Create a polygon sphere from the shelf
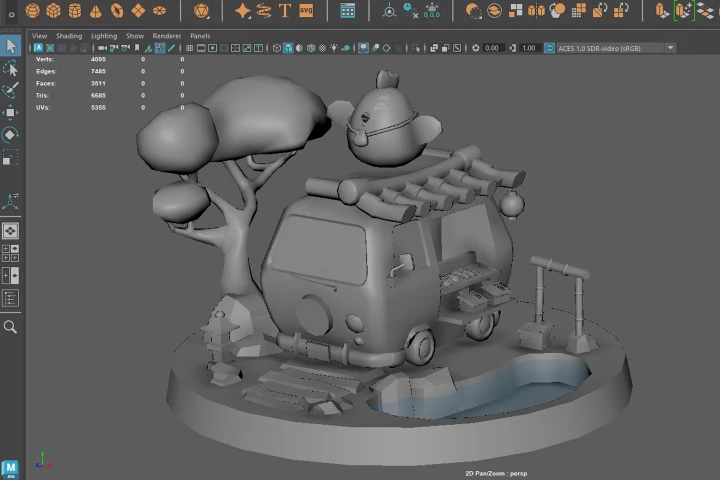 click(33, 11)
